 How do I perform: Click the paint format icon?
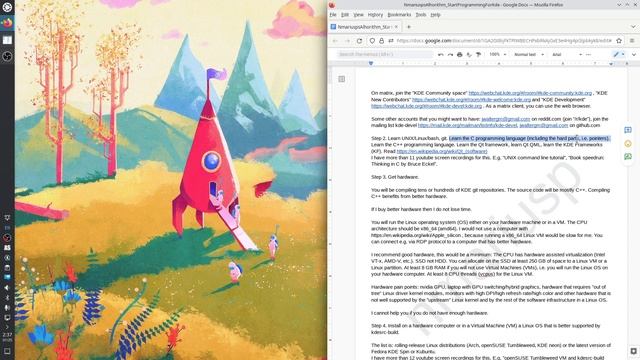click(x=478, y=54)
